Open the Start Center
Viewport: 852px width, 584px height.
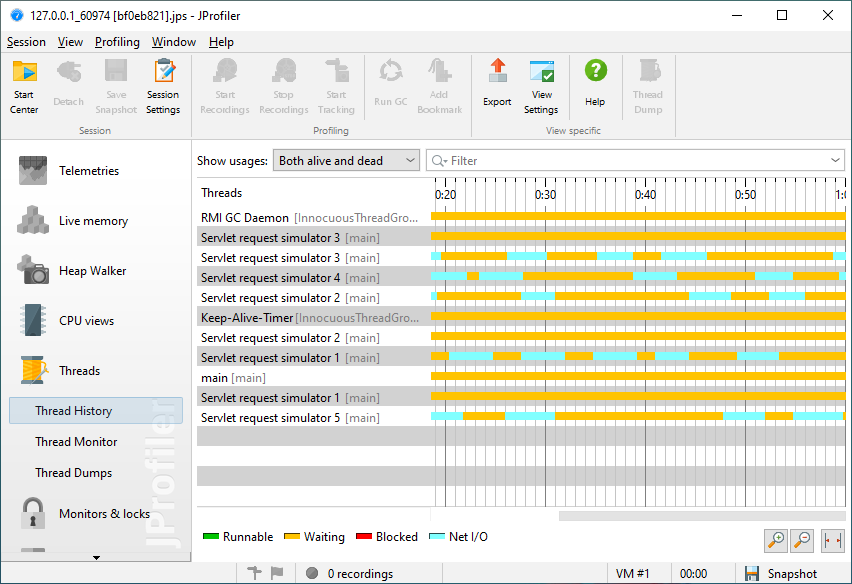click(24, 86)
